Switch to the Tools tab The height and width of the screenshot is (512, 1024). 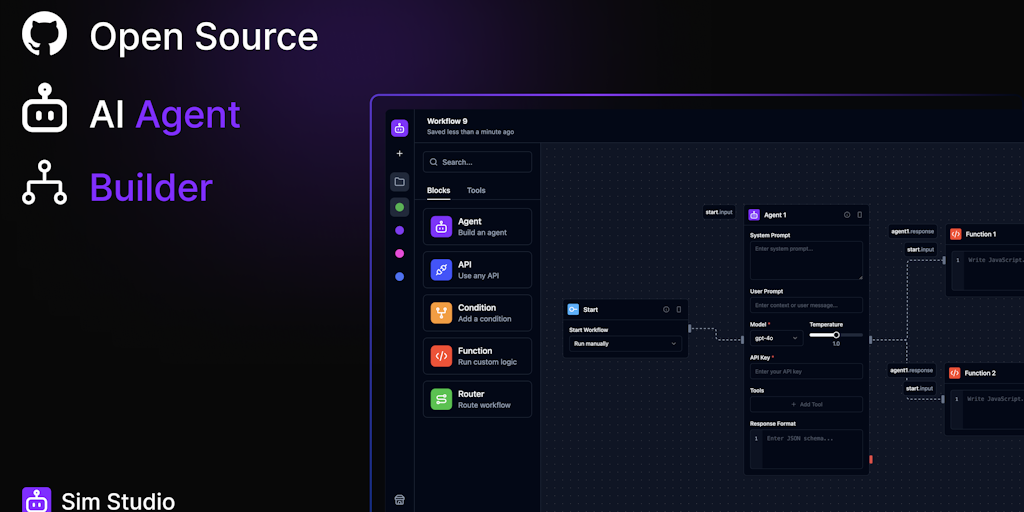coord(476,190)
